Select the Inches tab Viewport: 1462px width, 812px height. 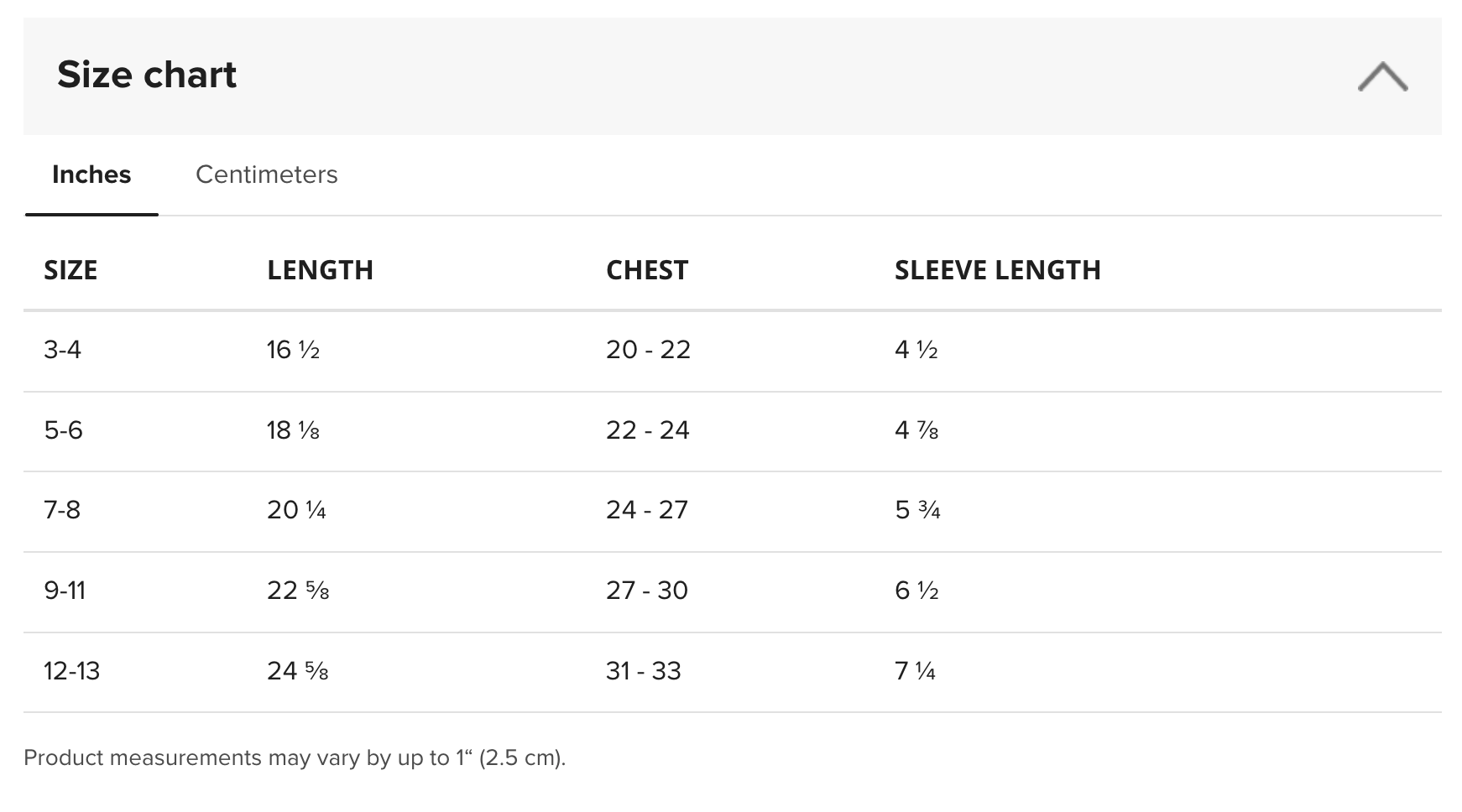pyautogui.click(x=91, y=174)
